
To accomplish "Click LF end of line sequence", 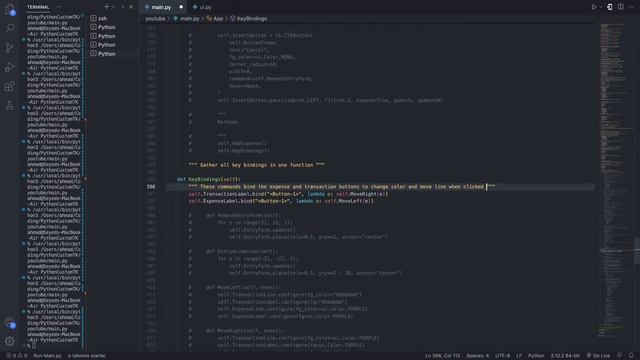I will click(x=518, y=356).
